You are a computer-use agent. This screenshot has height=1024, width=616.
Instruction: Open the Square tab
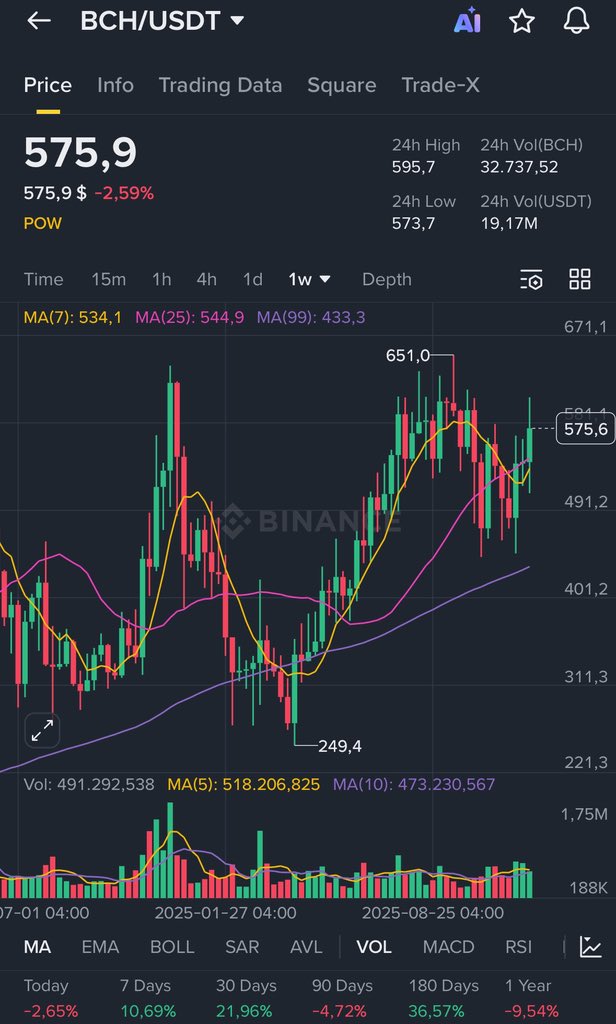point(342,85)
